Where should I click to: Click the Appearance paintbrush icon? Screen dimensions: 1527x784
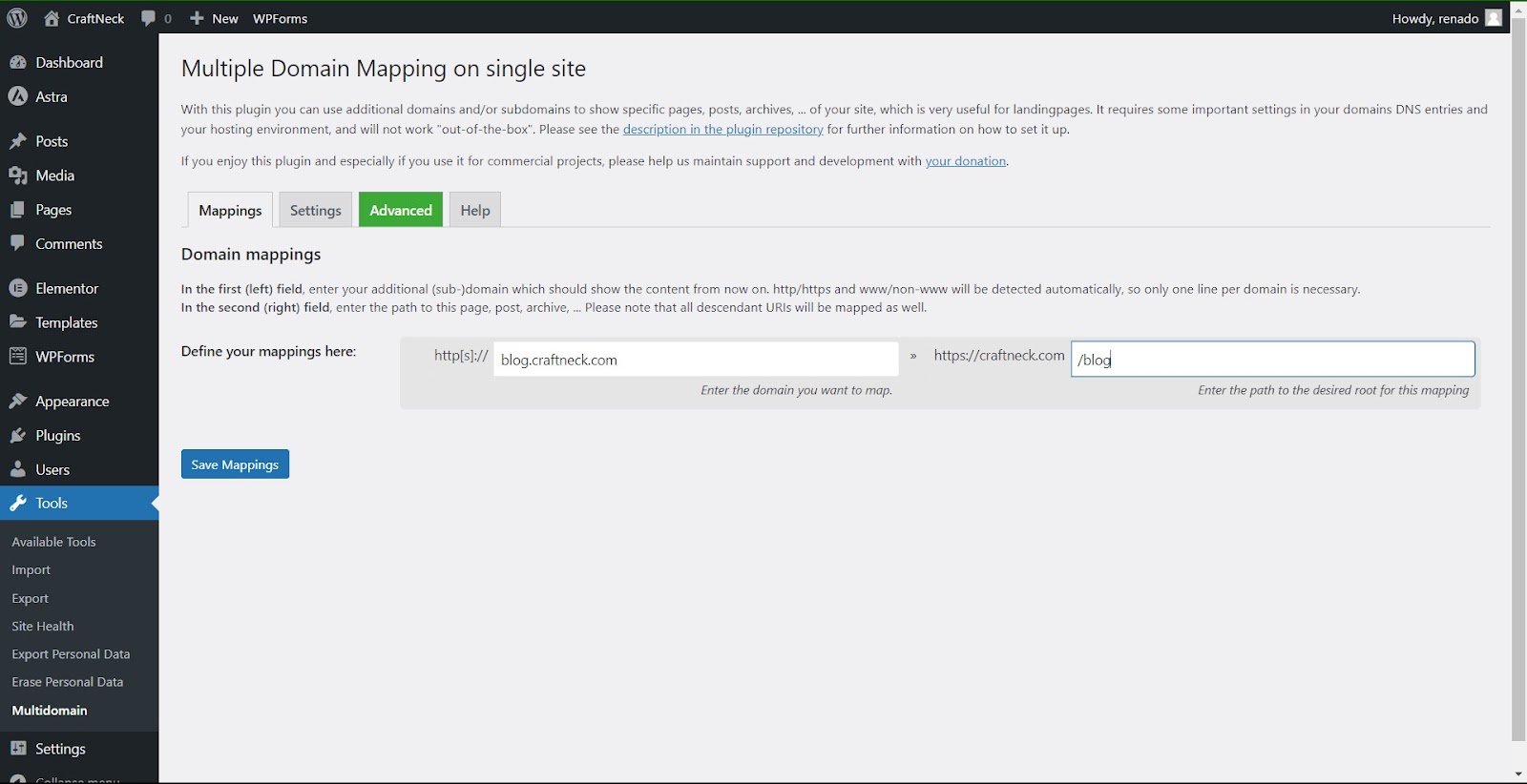point(18,402)
